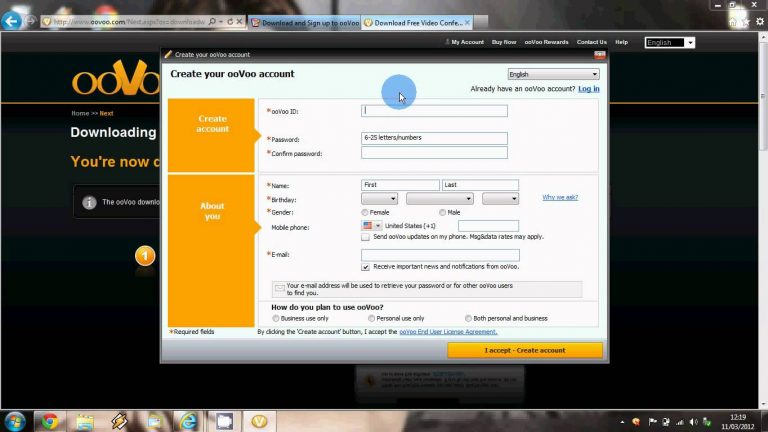Open Buy Now in the site menu

click(x=504, y=42)
